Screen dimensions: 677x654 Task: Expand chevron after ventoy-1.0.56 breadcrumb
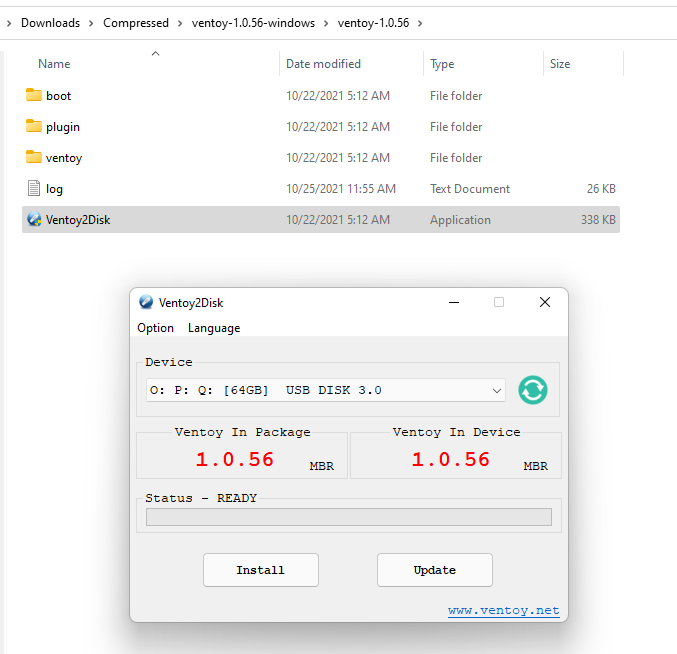click(x=420, y=23)
